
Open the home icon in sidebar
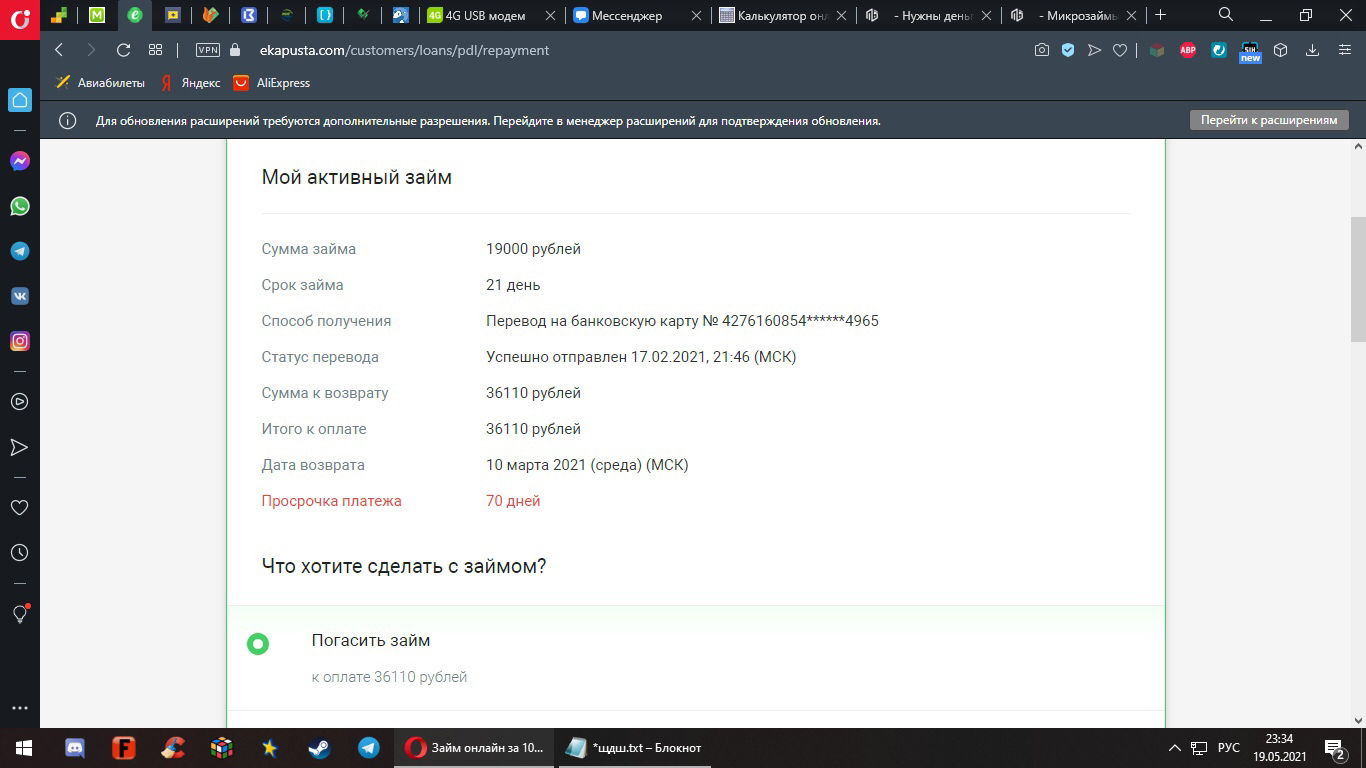point(19,100)
